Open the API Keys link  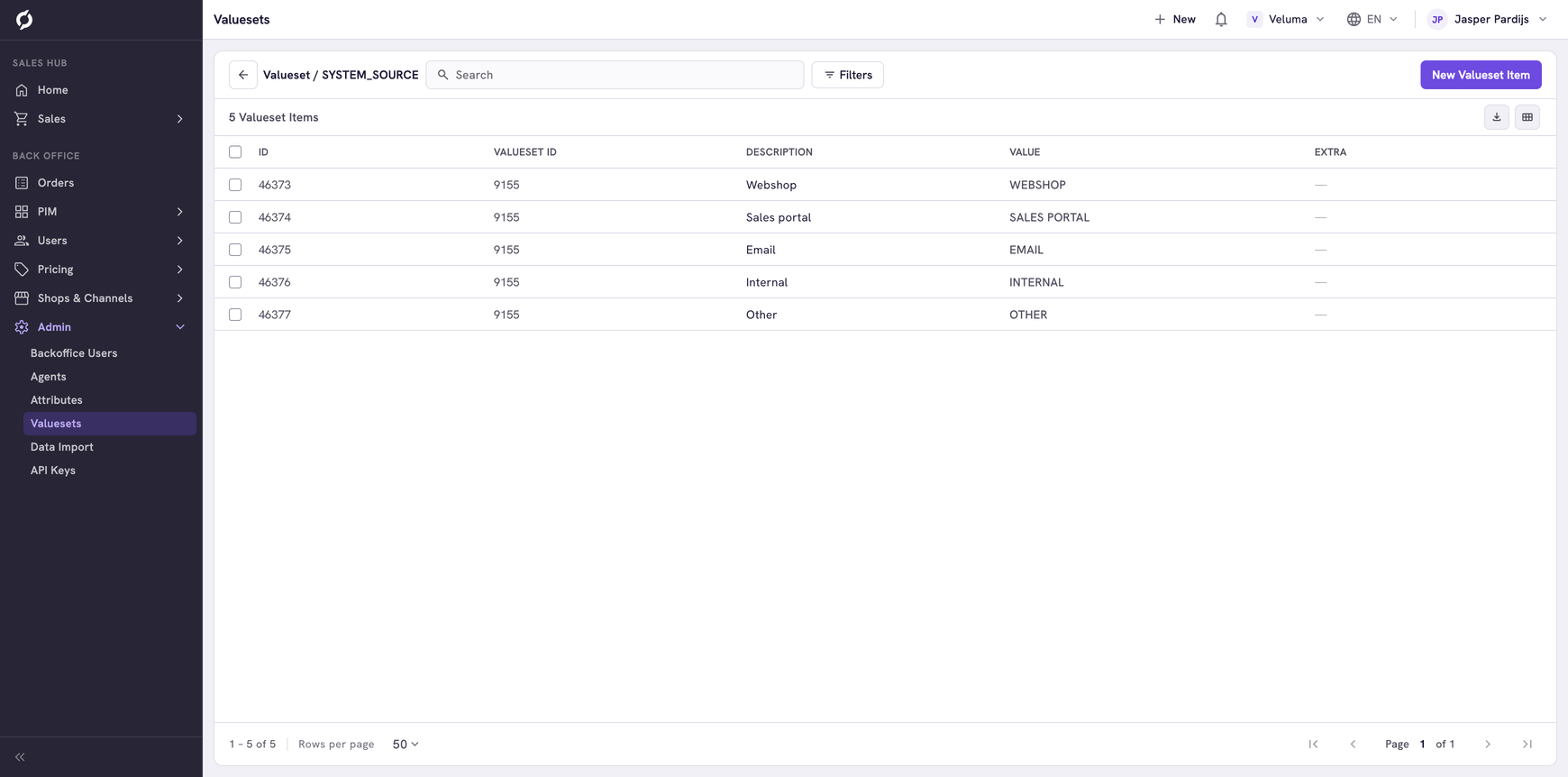53,471
